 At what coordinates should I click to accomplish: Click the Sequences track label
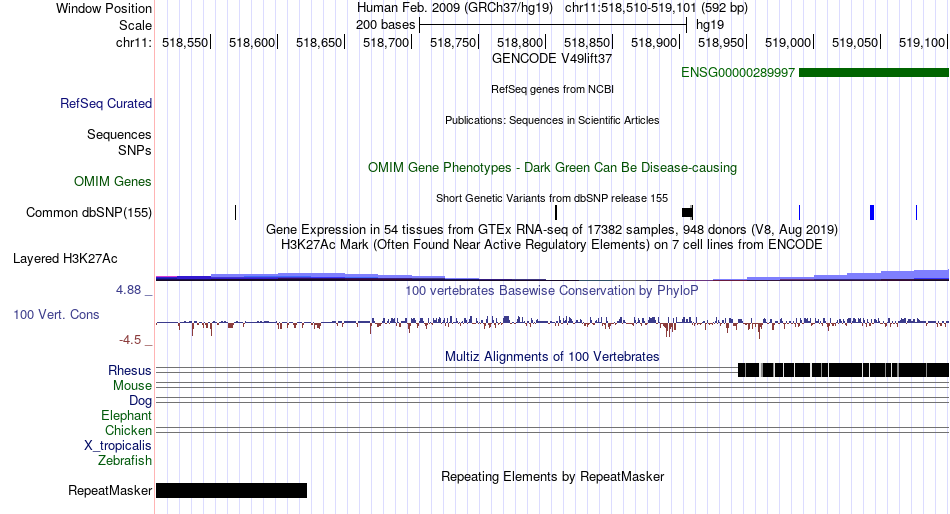(x=119, y=135)
